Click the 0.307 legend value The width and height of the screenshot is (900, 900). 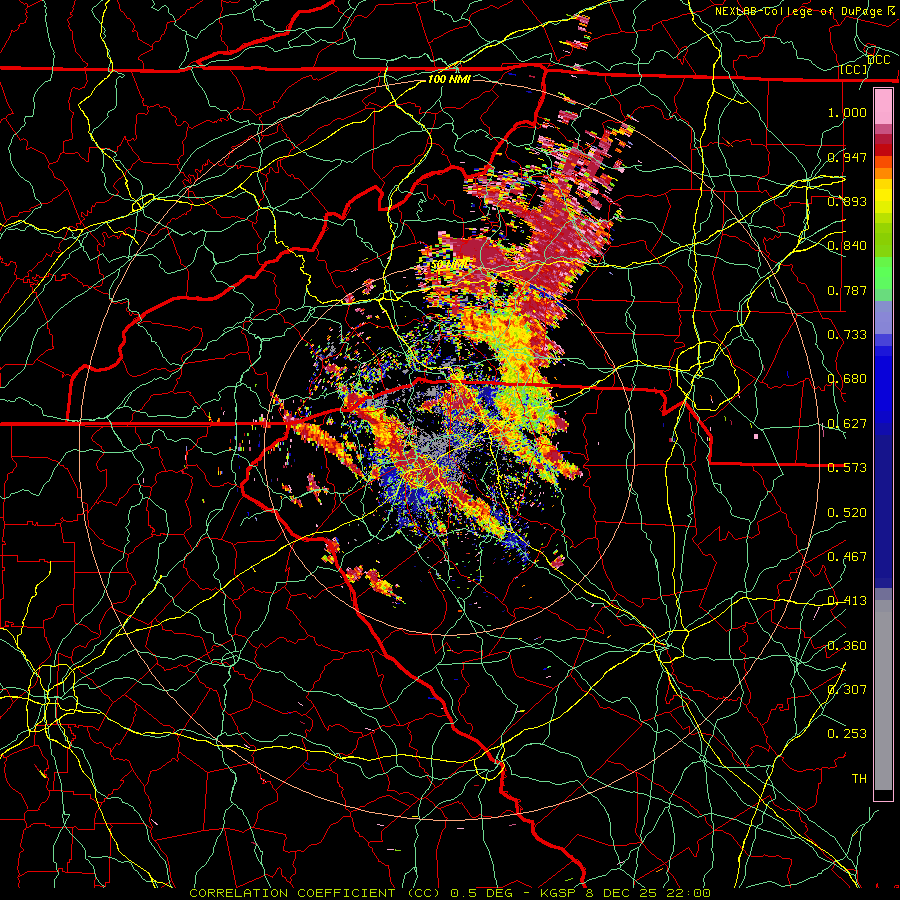tap(847, 689)
